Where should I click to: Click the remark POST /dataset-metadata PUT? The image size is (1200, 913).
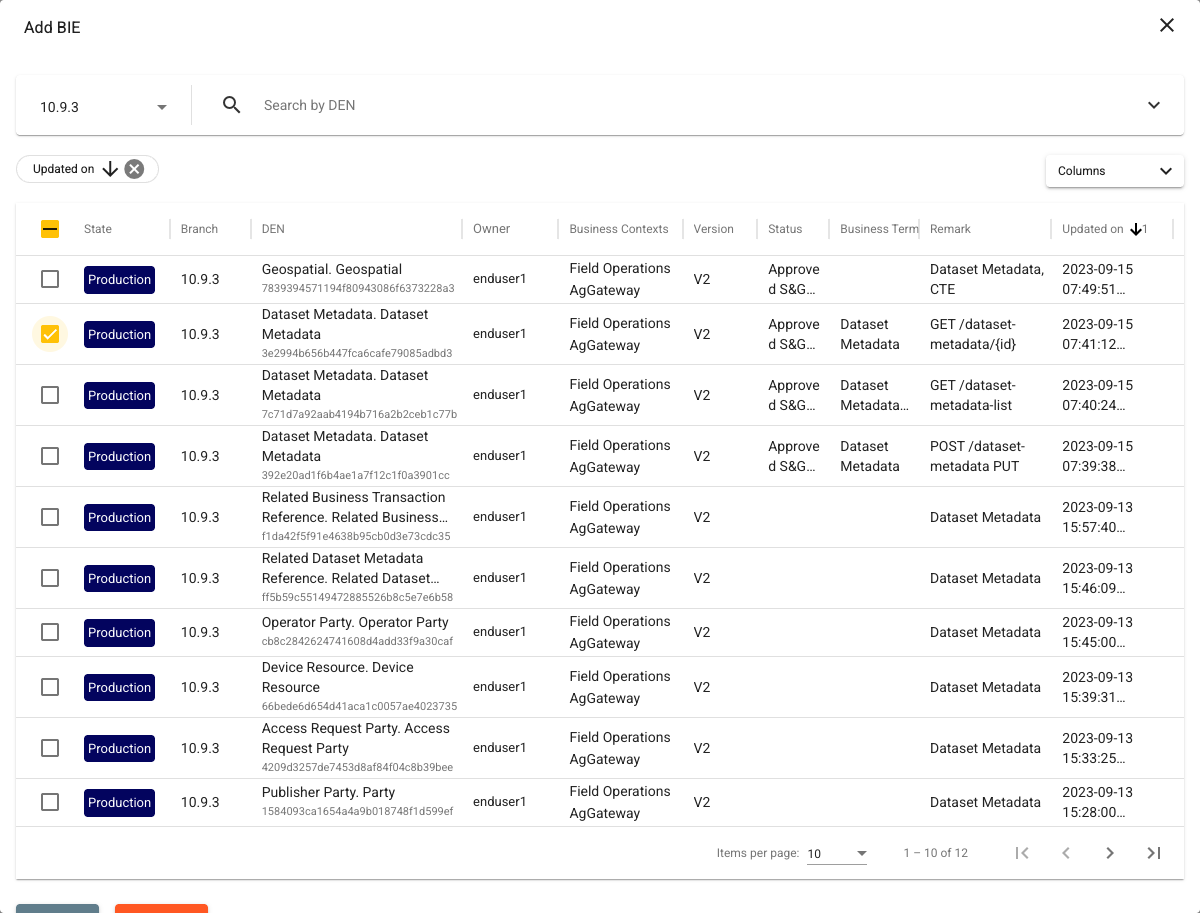click(977, 456)
